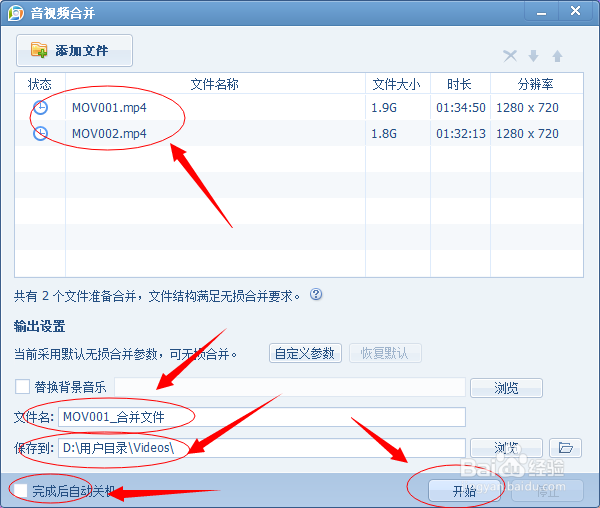
Task: Move selected file up with arrow icon
Action: point(557,56)
